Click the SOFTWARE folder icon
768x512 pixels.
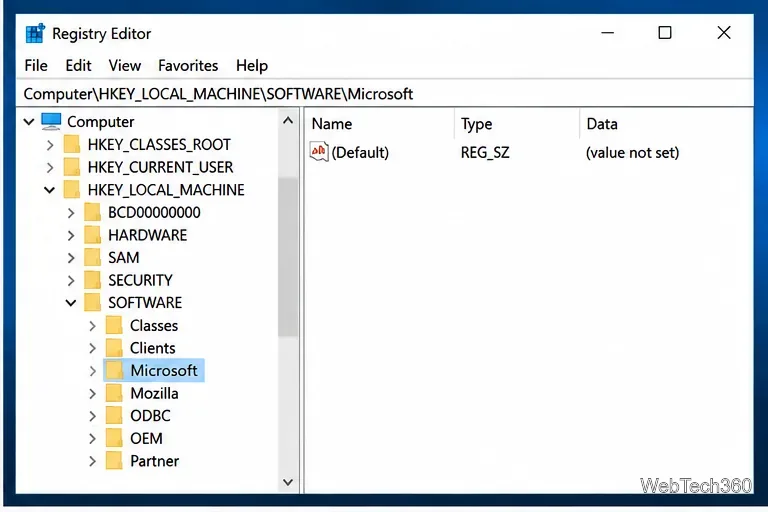92,303
